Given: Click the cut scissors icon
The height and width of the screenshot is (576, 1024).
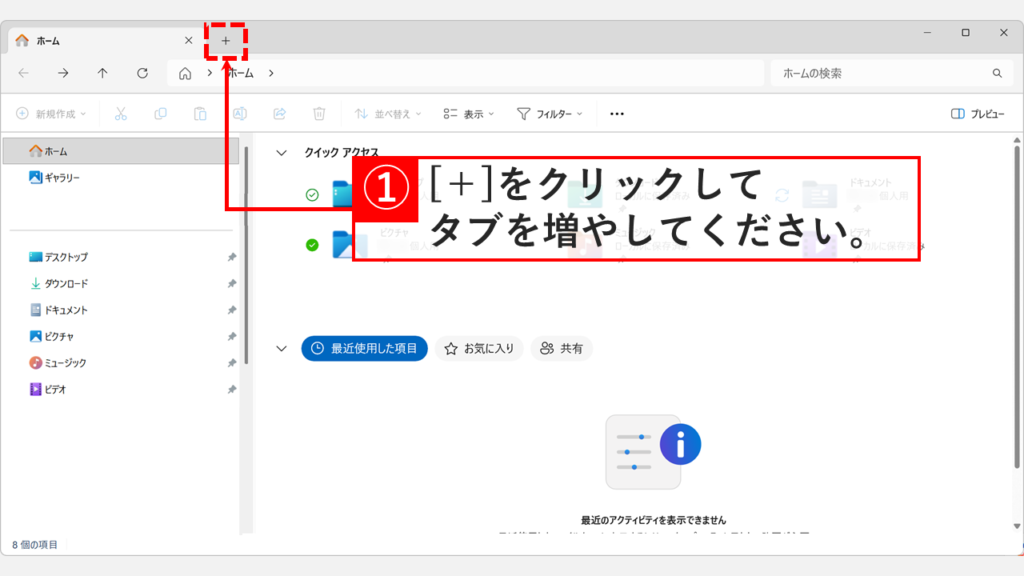Looking at the screenshot, I should click(x=121, y=114).
